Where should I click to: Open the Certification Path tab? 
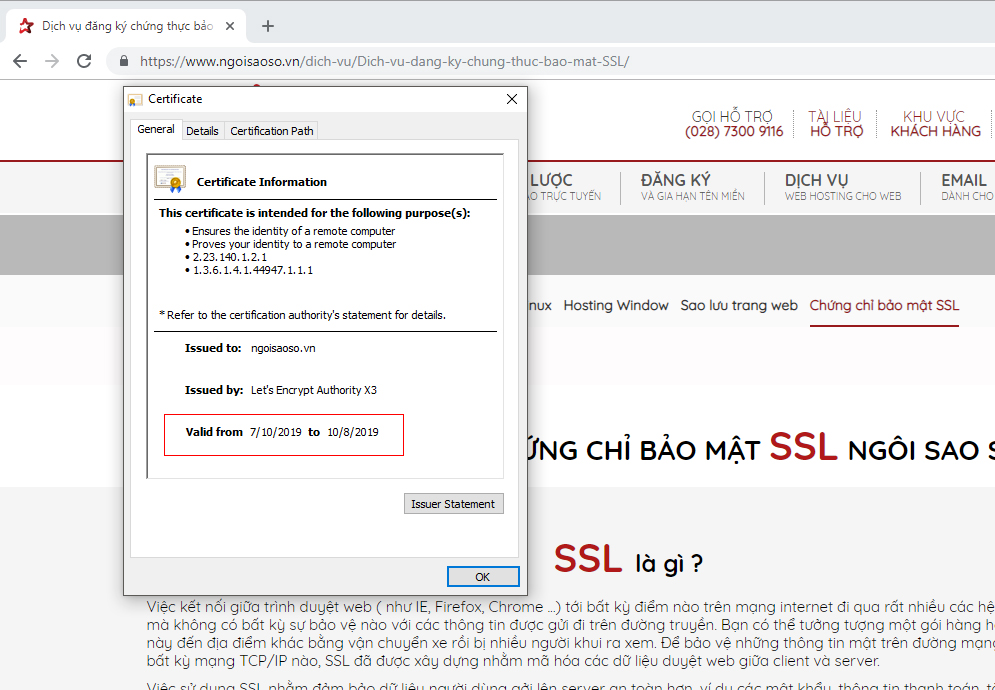coord(272,131)
